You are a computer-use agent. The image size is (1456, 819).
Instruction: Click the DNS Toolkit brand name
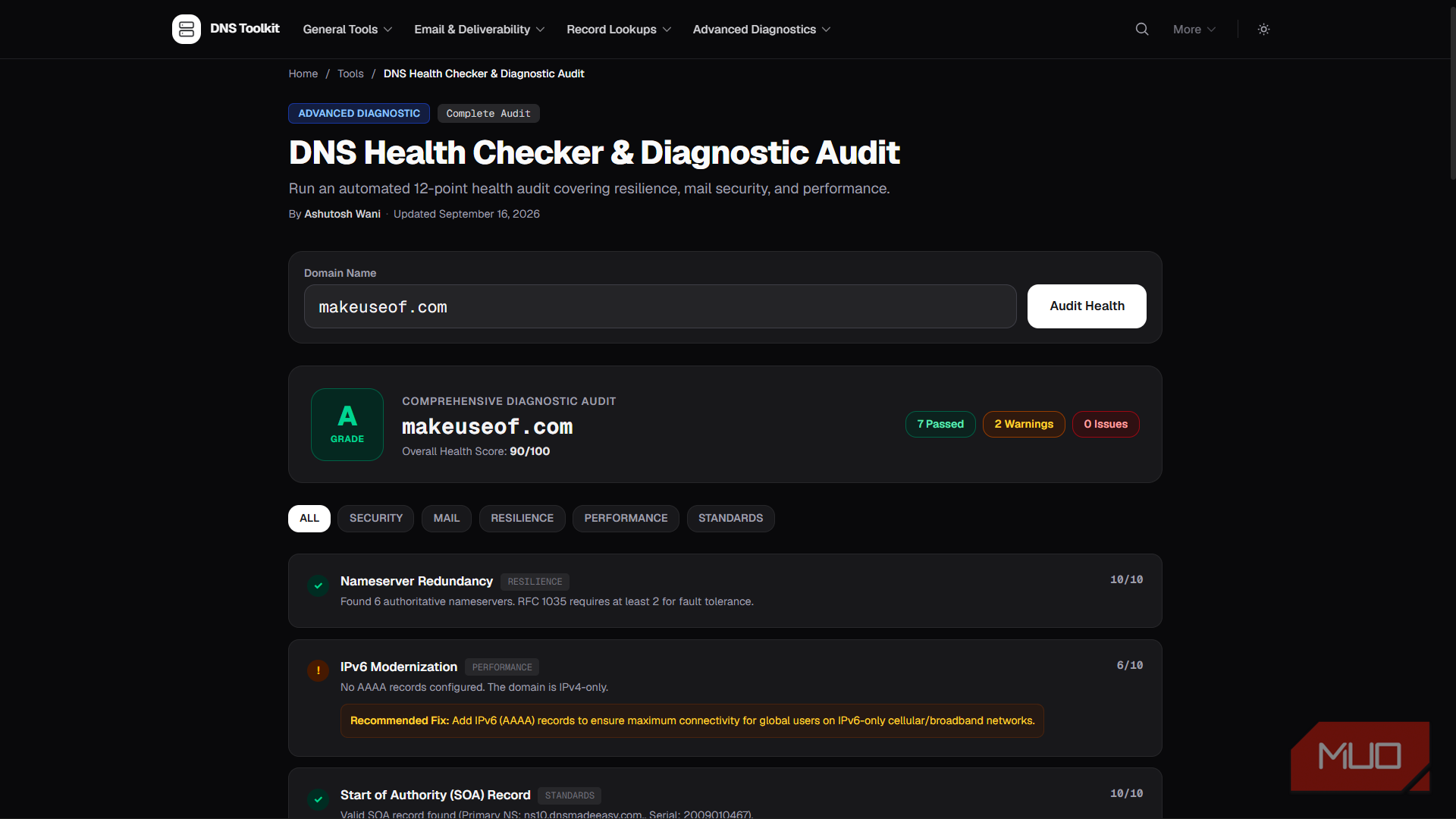pyautogui.click(x=245, y=29)
